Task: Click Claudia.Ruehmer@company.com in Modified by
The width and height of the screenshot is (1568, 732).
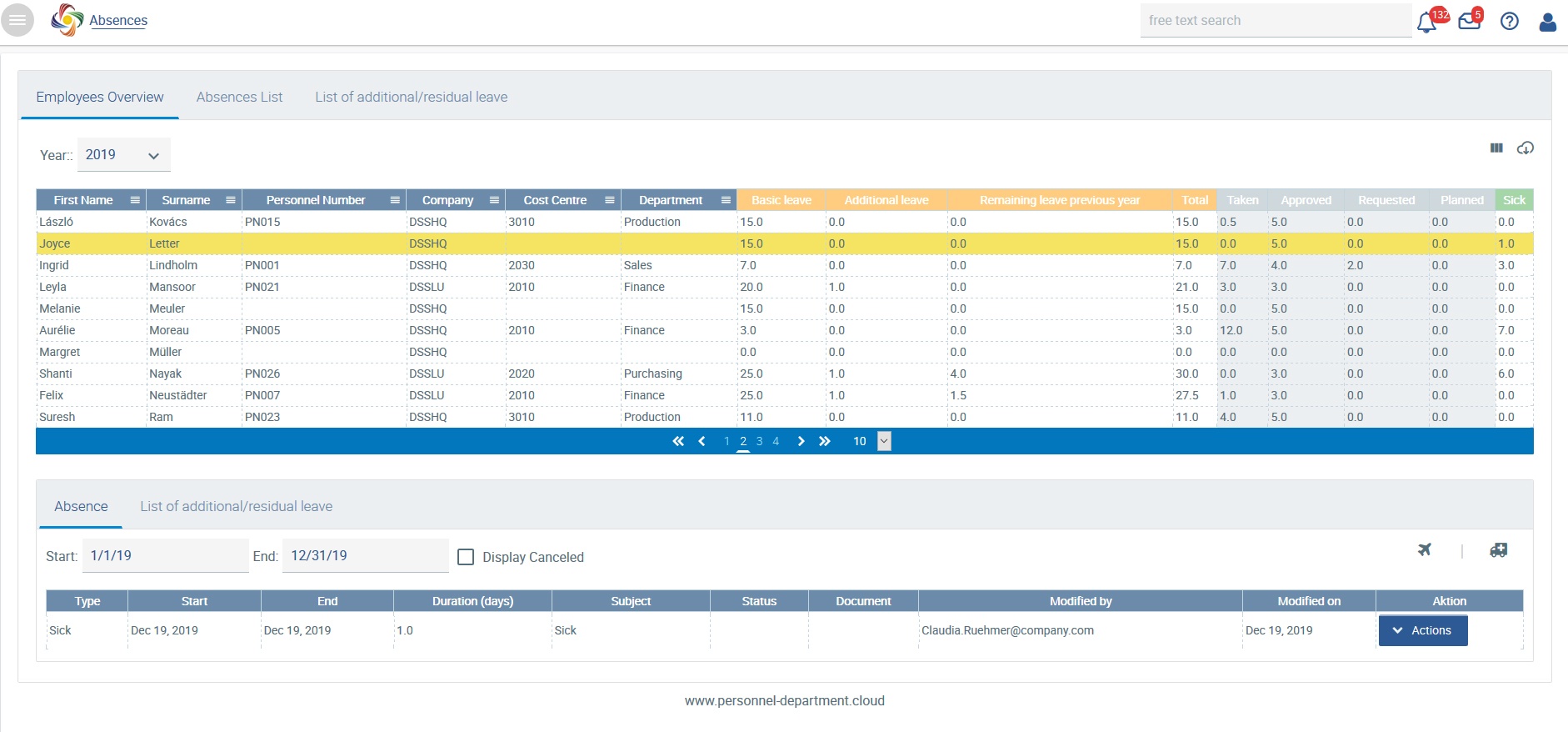Action: pos(1007,630)
